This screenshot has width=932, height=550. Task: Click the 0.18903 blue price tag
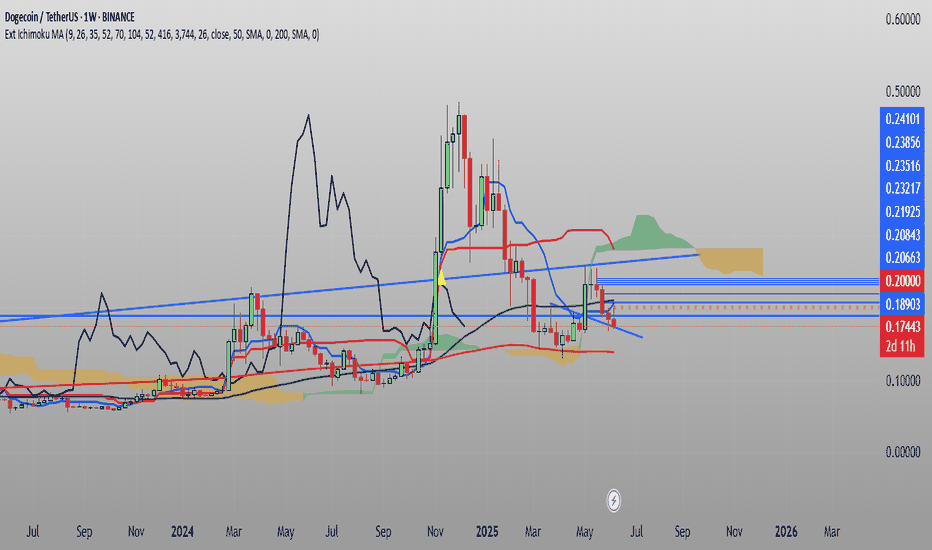click(902, 304)
